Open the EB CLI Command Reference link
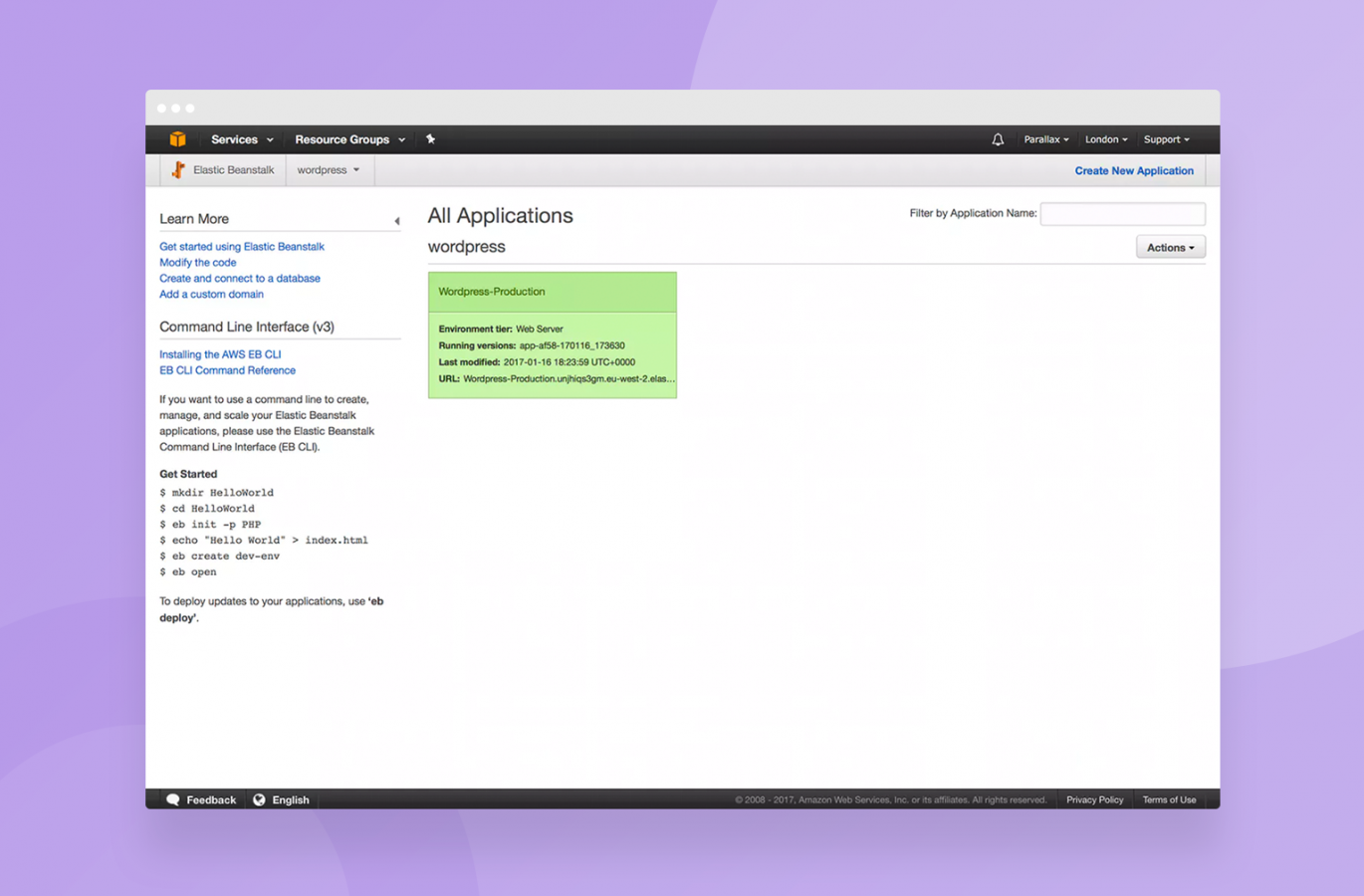 227,370
